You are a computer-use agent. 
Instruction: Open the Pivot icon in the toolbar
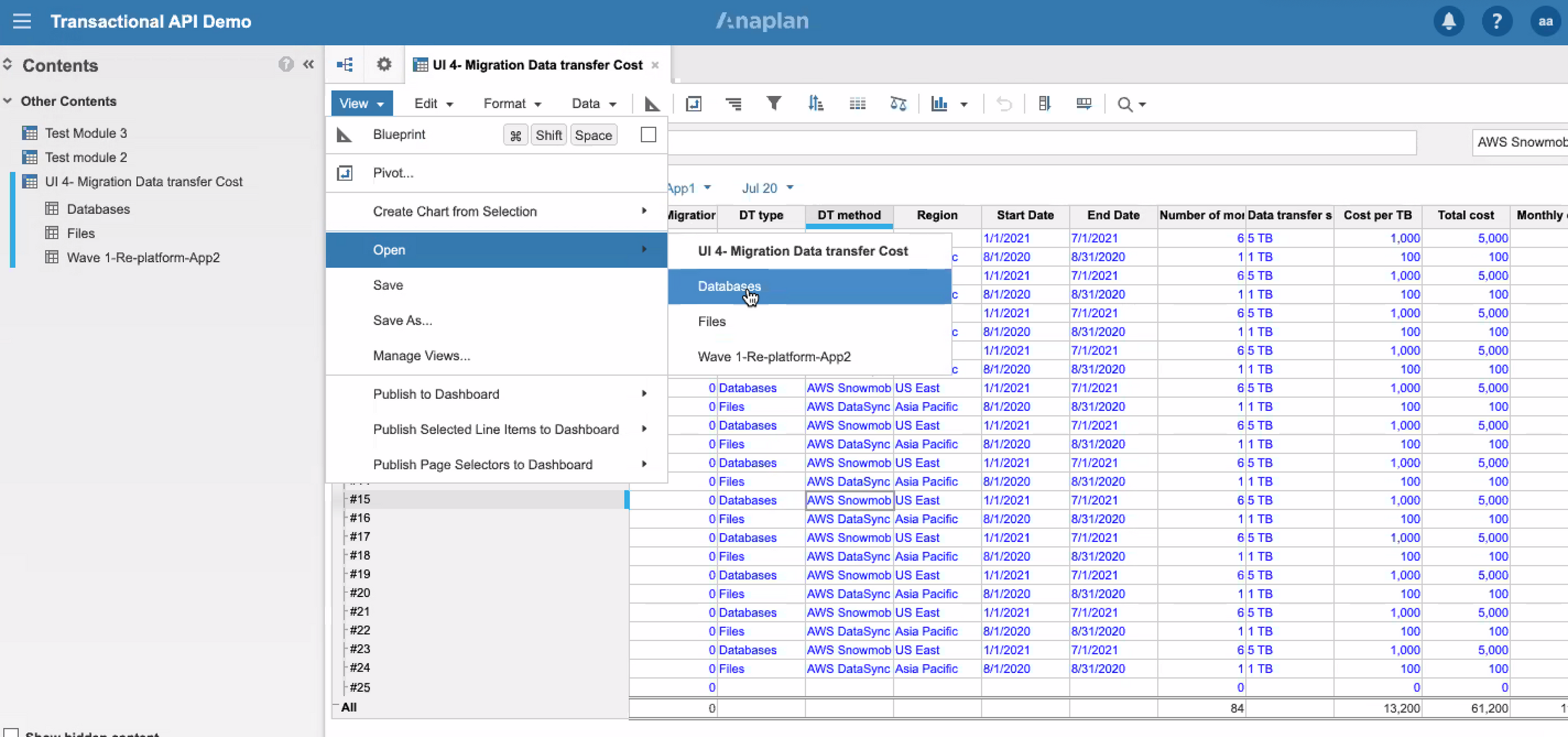tap(693, 103)
